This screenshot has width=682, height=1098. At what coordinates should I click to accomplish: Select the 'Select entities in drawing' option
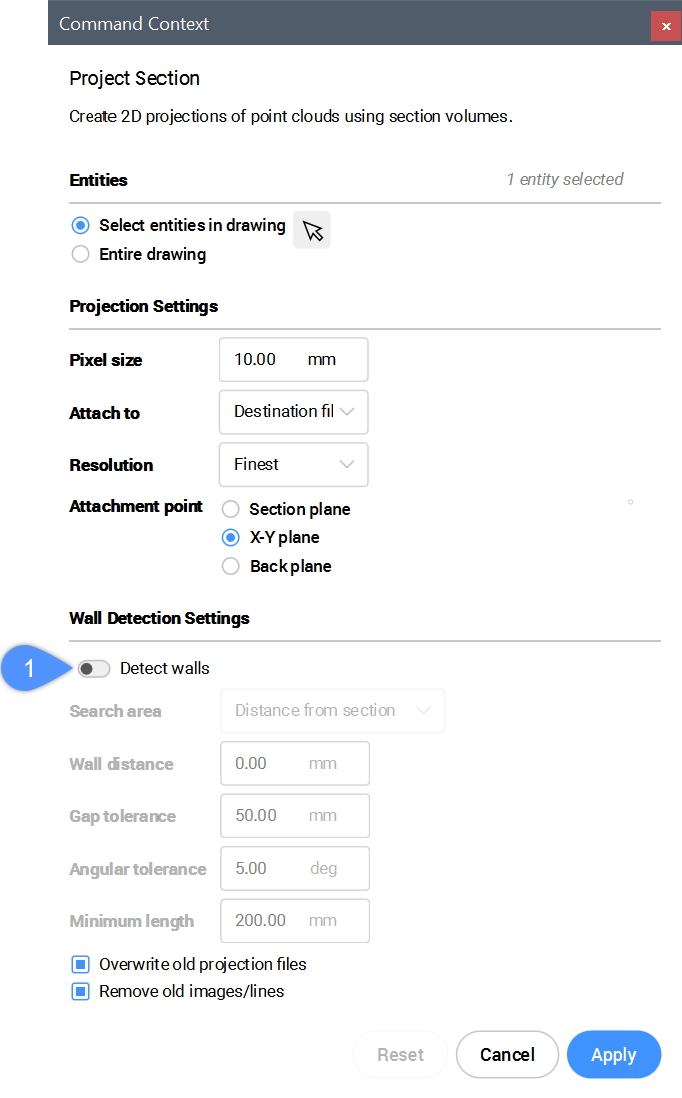81,226
